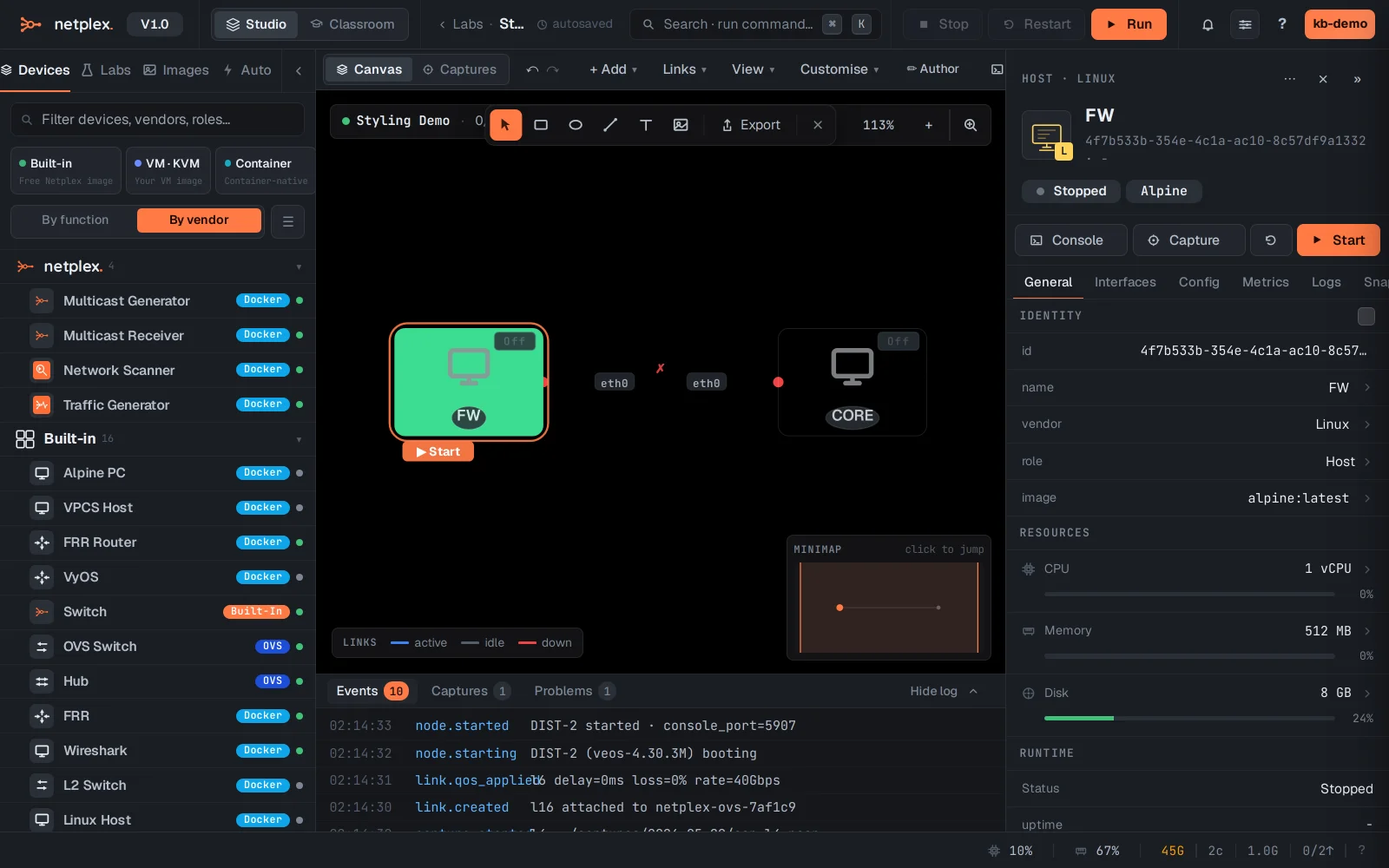Open the notifications bell

(1208, 24)
